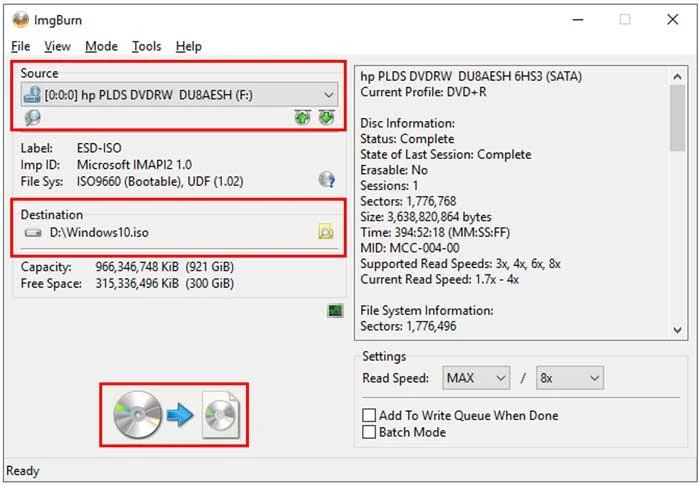Screen dimensions: 700x486
Task: Click the Microsoft IMAPI2 1.0 text
Action: 134,165
